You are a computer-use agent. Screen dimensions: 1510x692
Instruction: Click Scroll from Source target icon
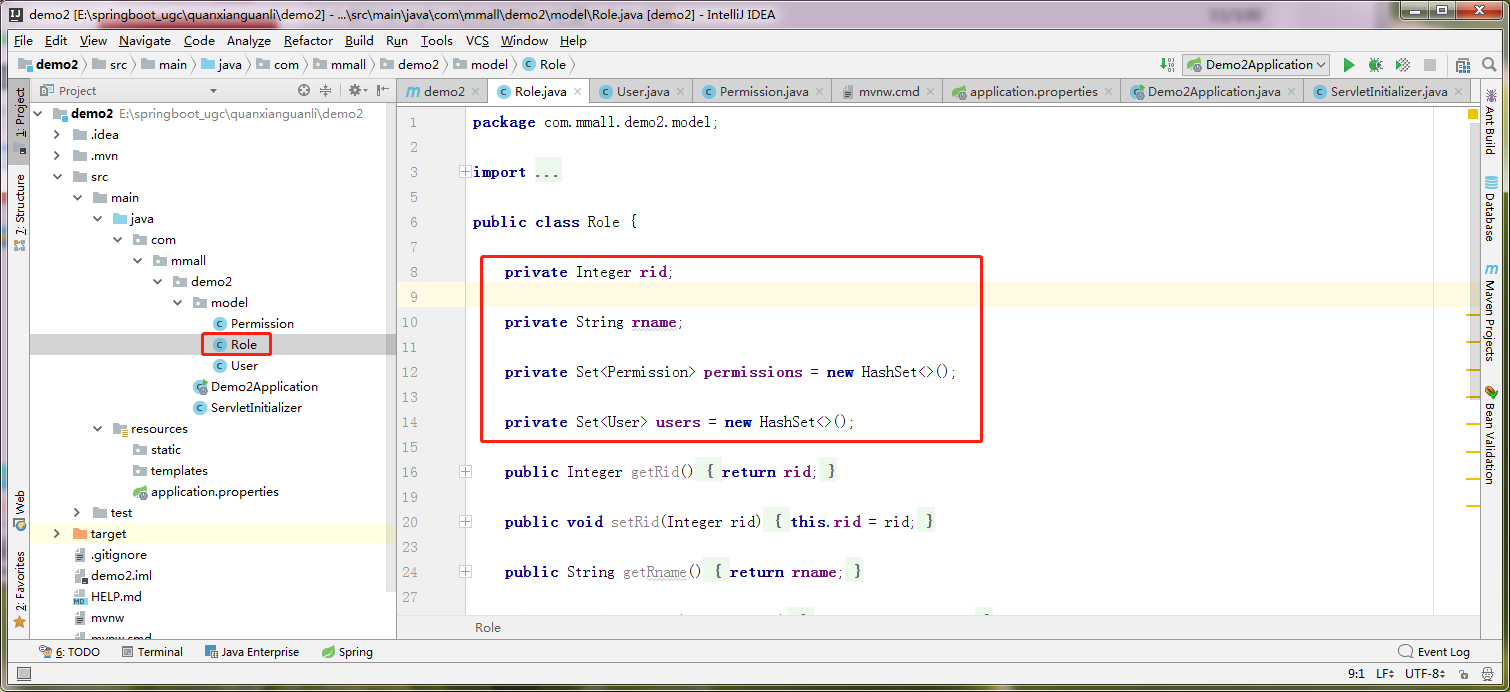(x=304, y=90)
